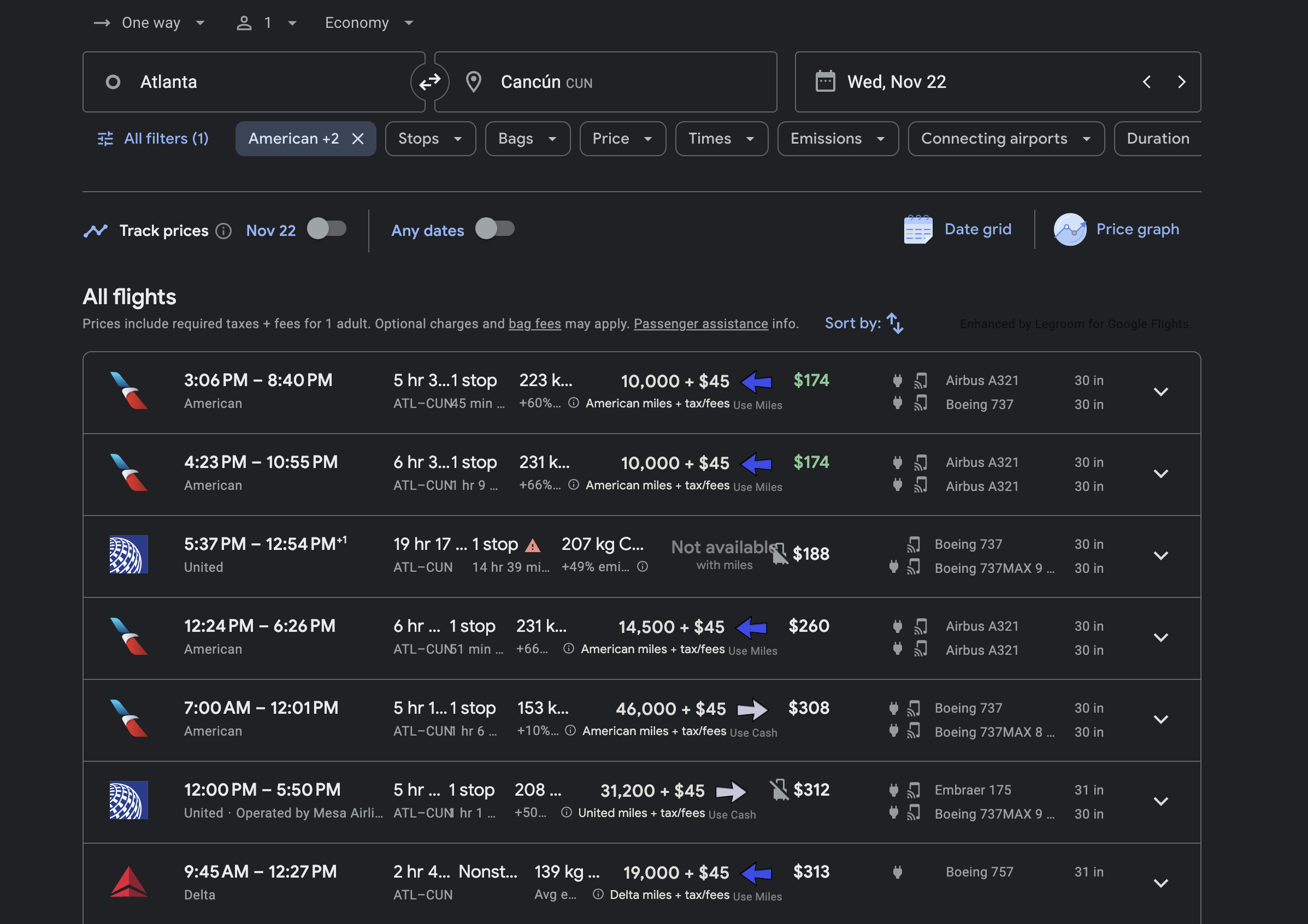Open the Stops filter dropdown
This screenshot has height=924, width=1308.
tap(430, 138)
